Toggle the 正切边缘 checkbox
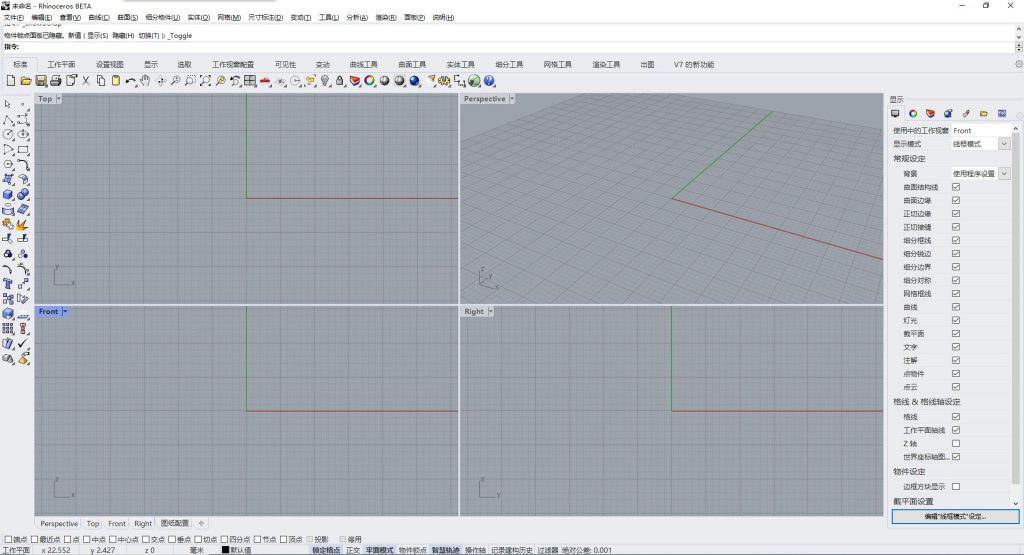 click(x=956, y=214)
